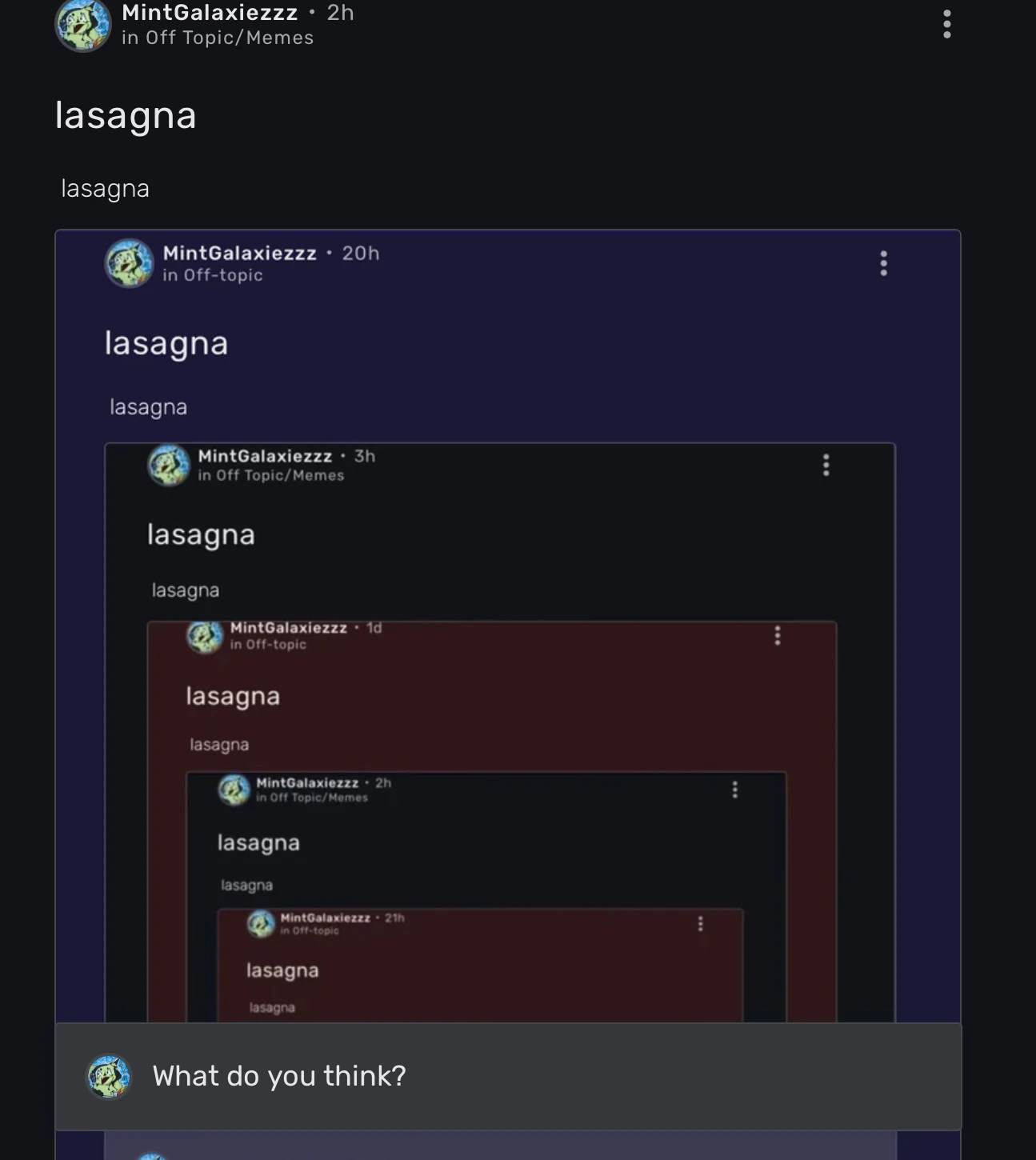Viewport: 1036px width, 1160px height.
Task: Click the avatar on the 3h nested post
Action: point(168,466)
